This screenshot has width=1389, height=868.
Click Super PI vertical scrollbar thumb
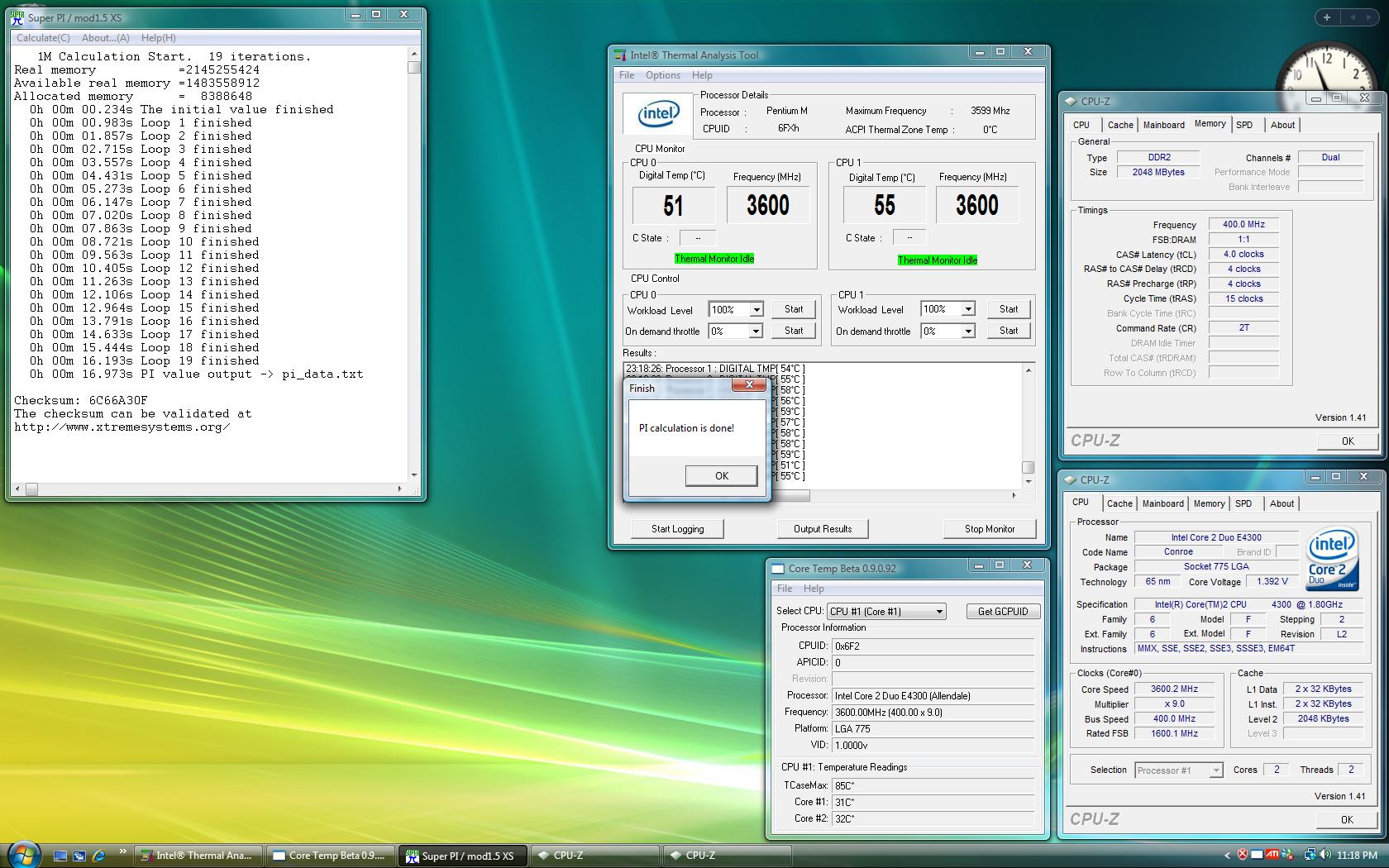pos(413,68)
